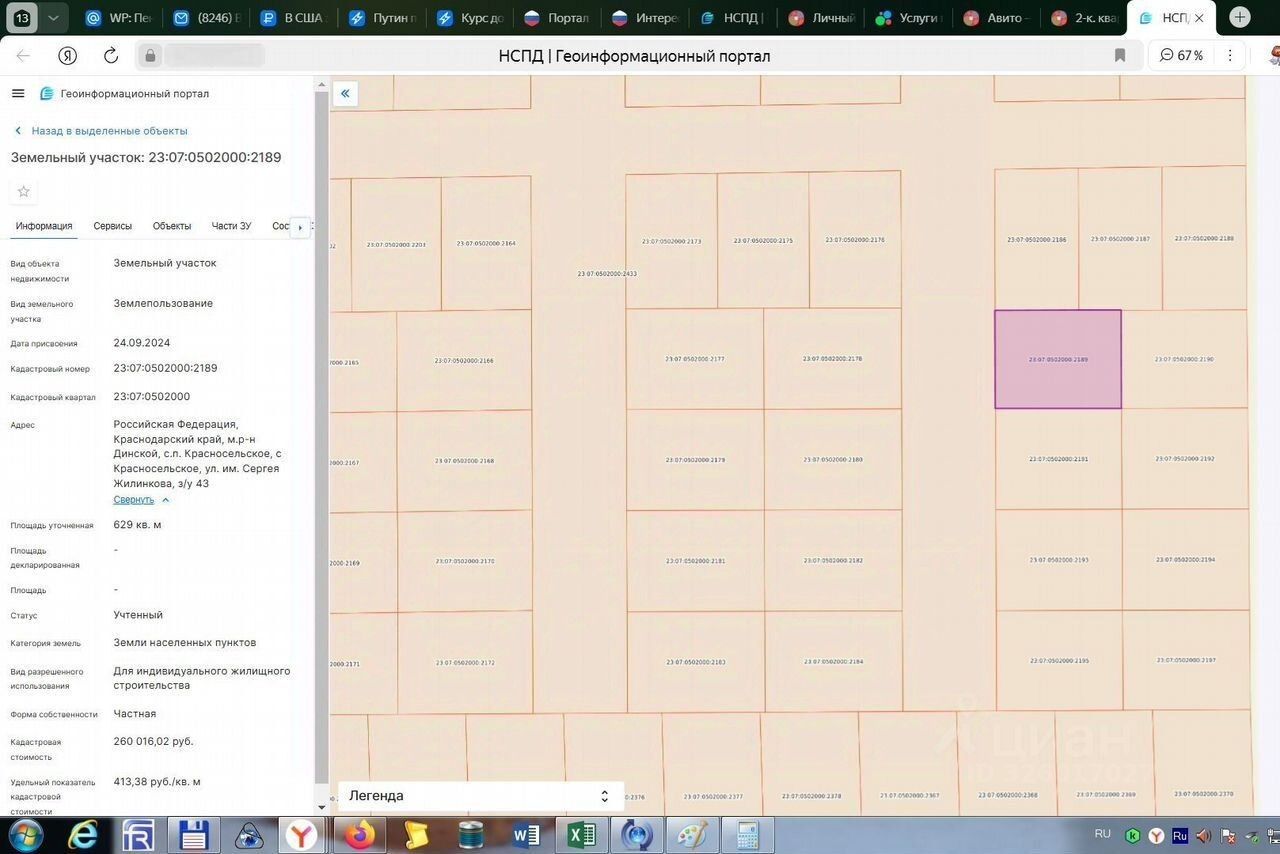Image resolution: width=1280 pixels, height=854 pixels.
Task: Select parcel 23:07:0502000:2184 on the map
Action: [833, 662]
